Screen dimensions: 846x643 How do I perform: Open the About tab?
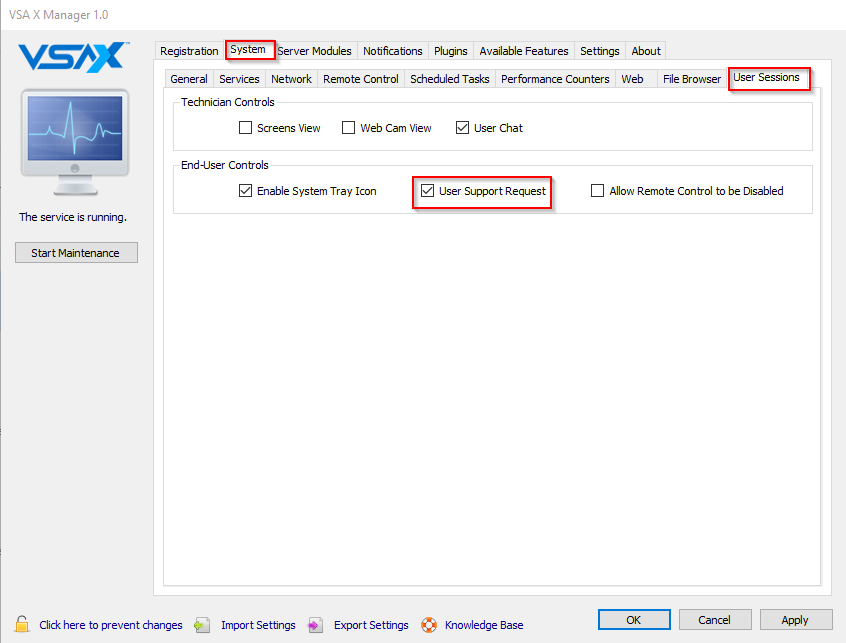(646, 51)
